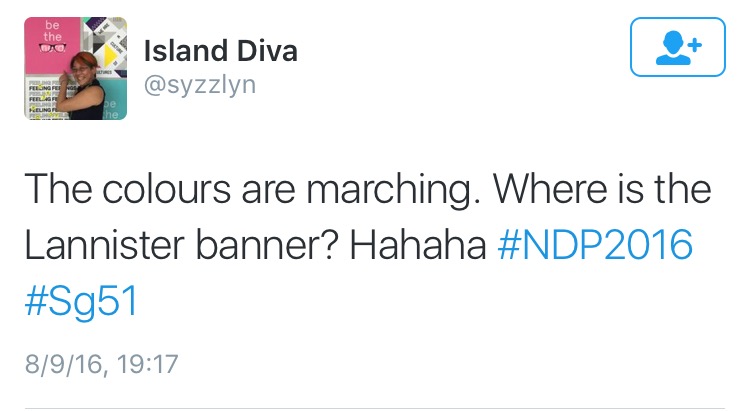Click the time 19:17
750x411 pixels.
[x=147, y=362]
